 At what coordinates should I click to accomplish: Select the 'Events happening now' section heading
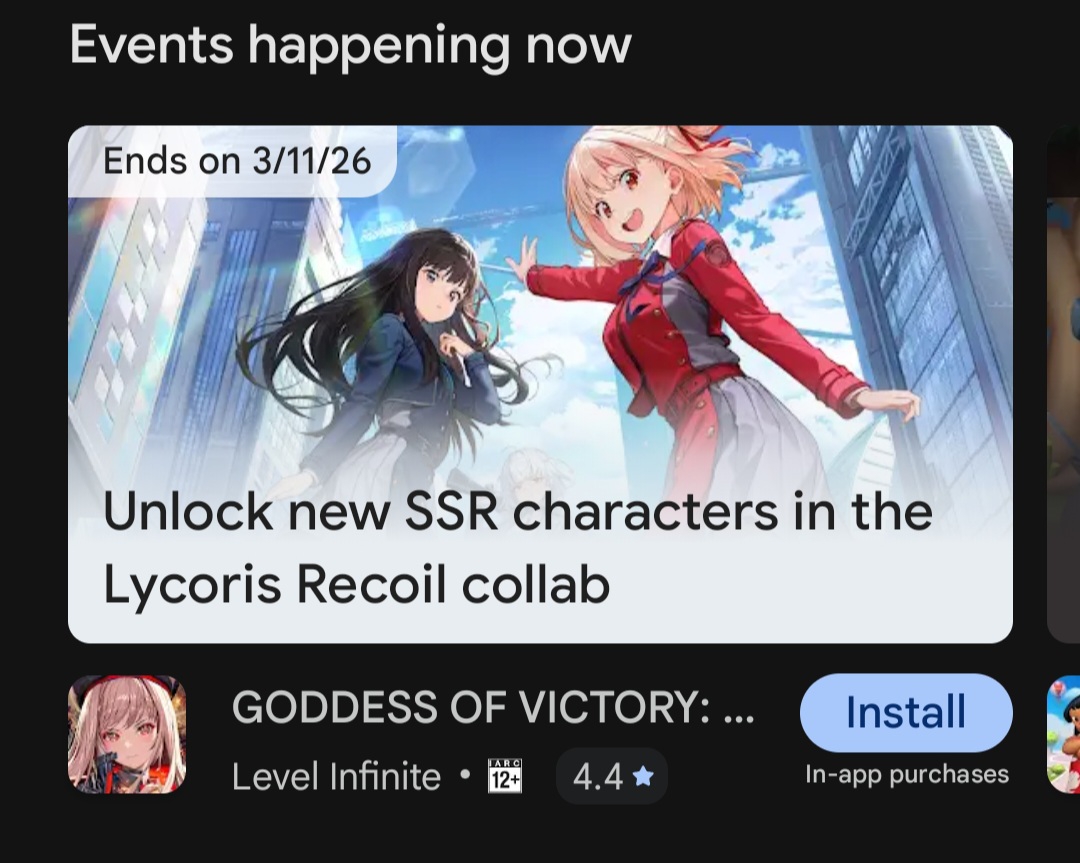[351, 45]
